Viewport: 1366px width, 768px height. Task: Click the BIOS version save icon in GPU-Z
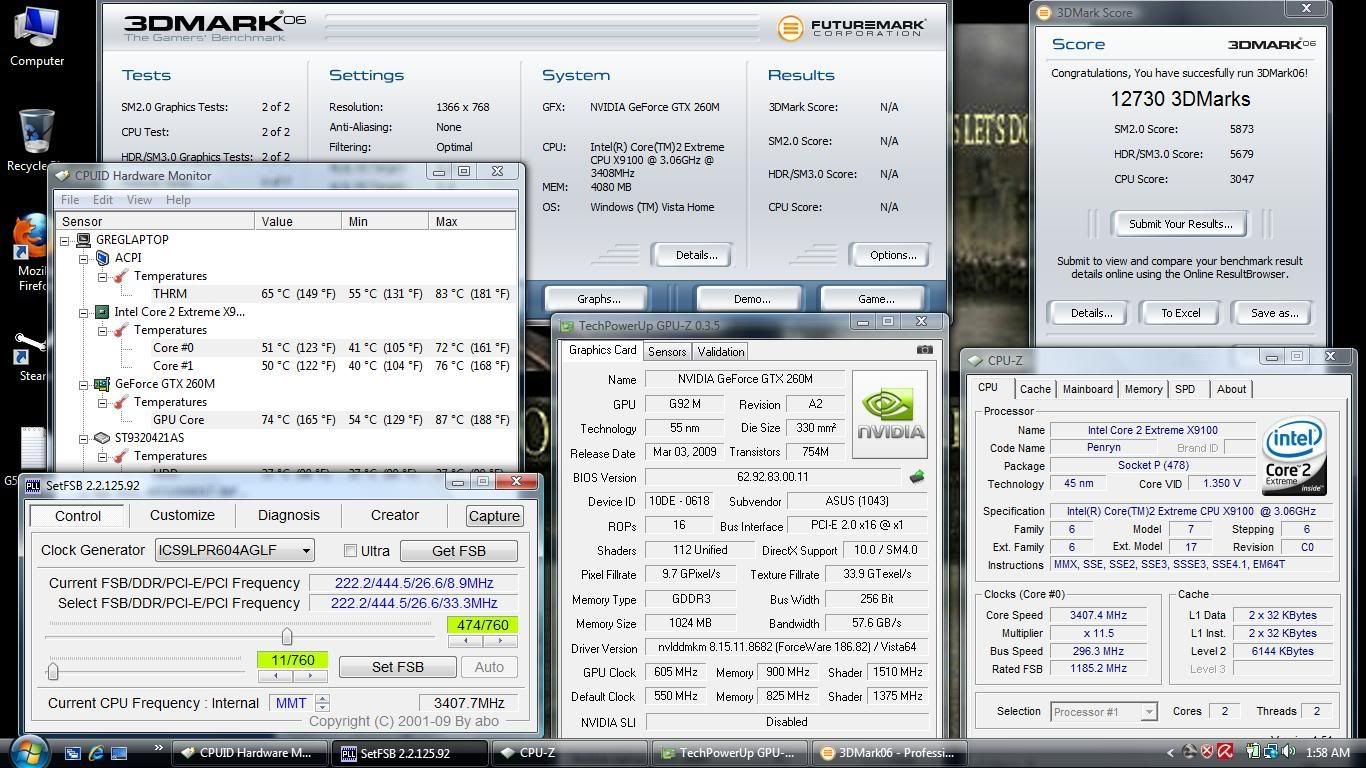pyautogui.click(x=916, y=477)
